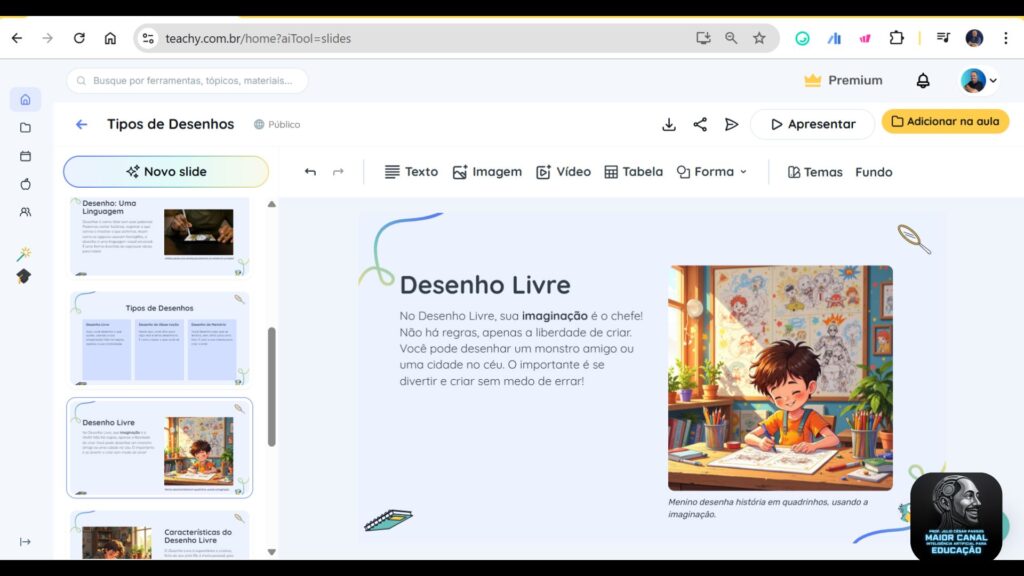Click the share icon in the top bar

(x=700, y=124)
